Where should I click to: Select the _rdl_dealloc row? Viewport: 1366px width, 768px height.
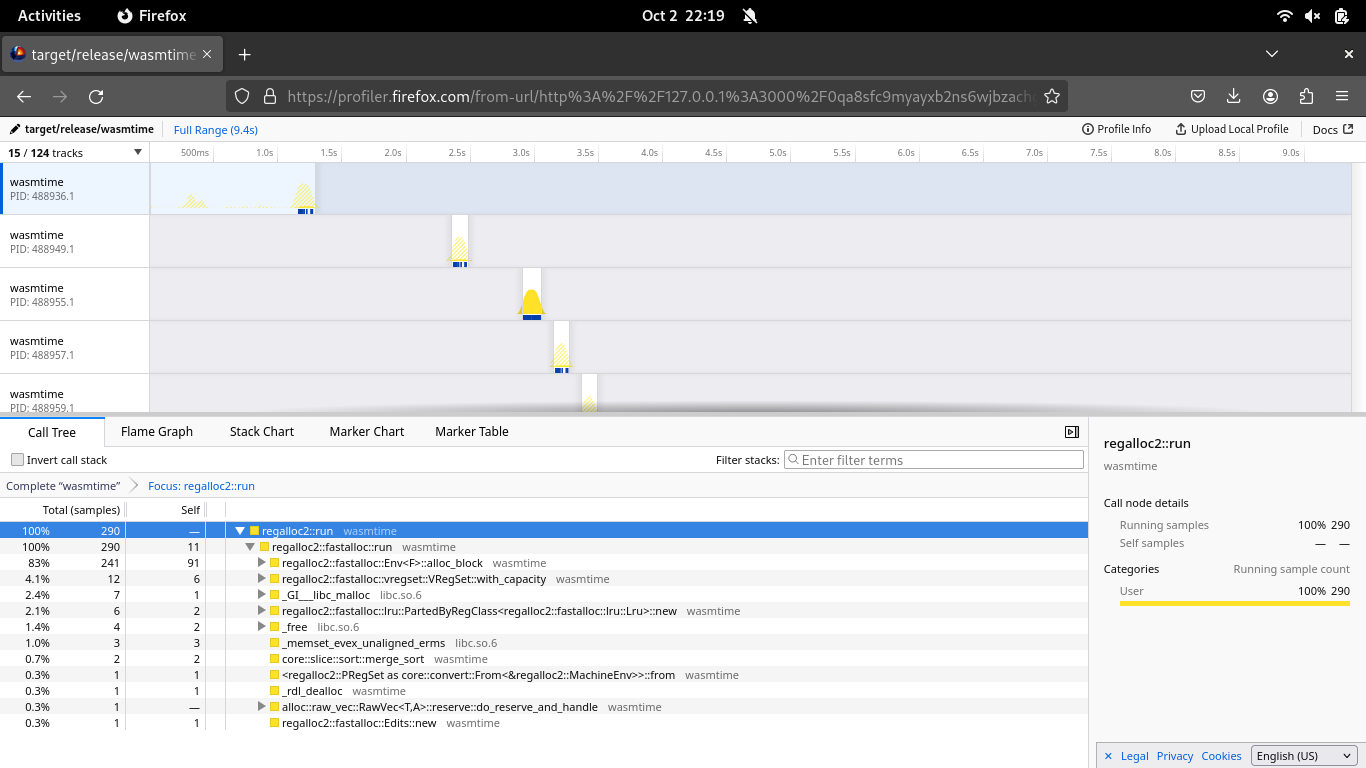[x=544, y=691]
